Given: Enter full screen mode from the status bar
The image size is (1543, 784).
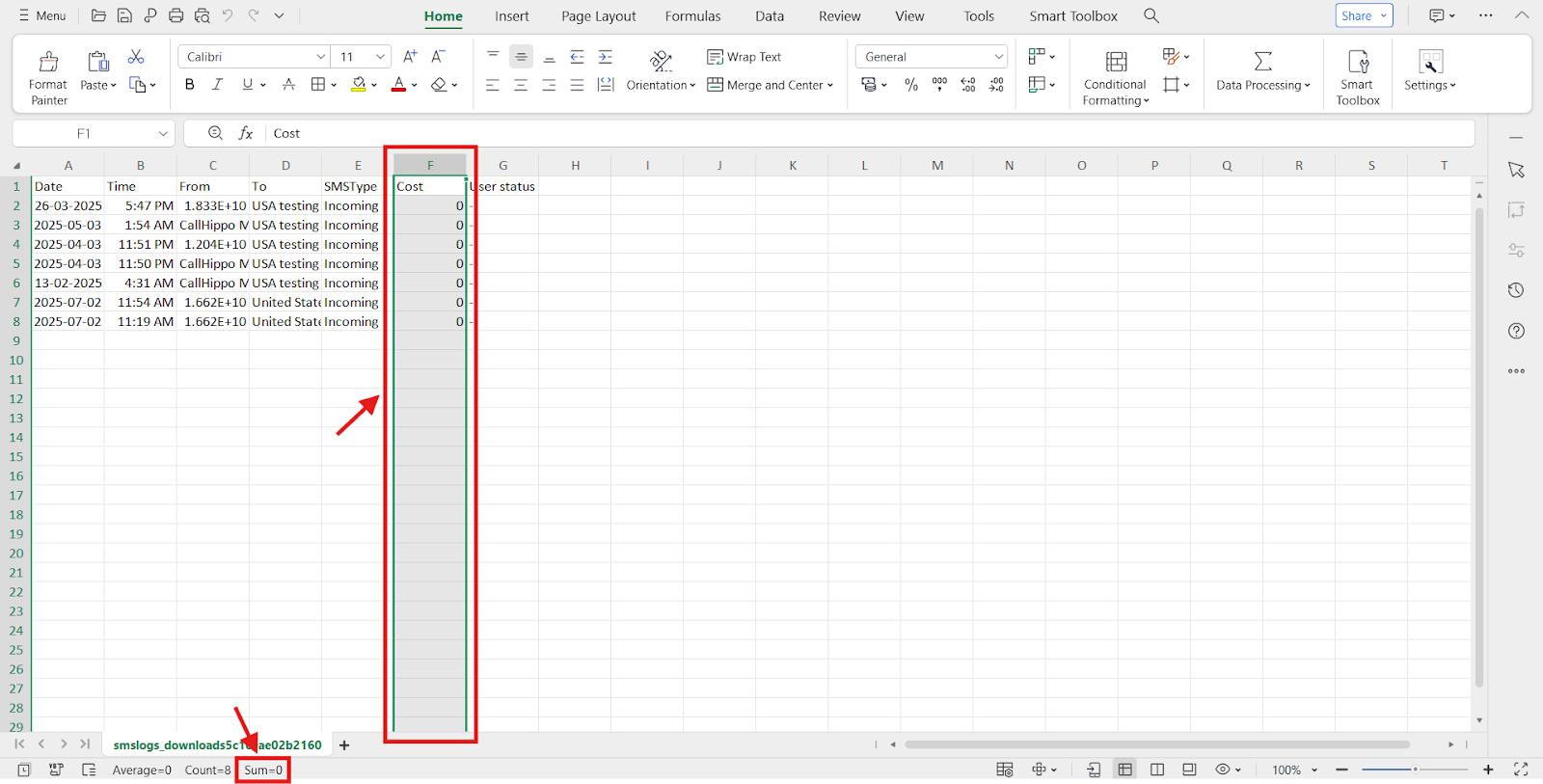Looking at the screenshot, I should pyautogui.click(x=1521, y=770).
